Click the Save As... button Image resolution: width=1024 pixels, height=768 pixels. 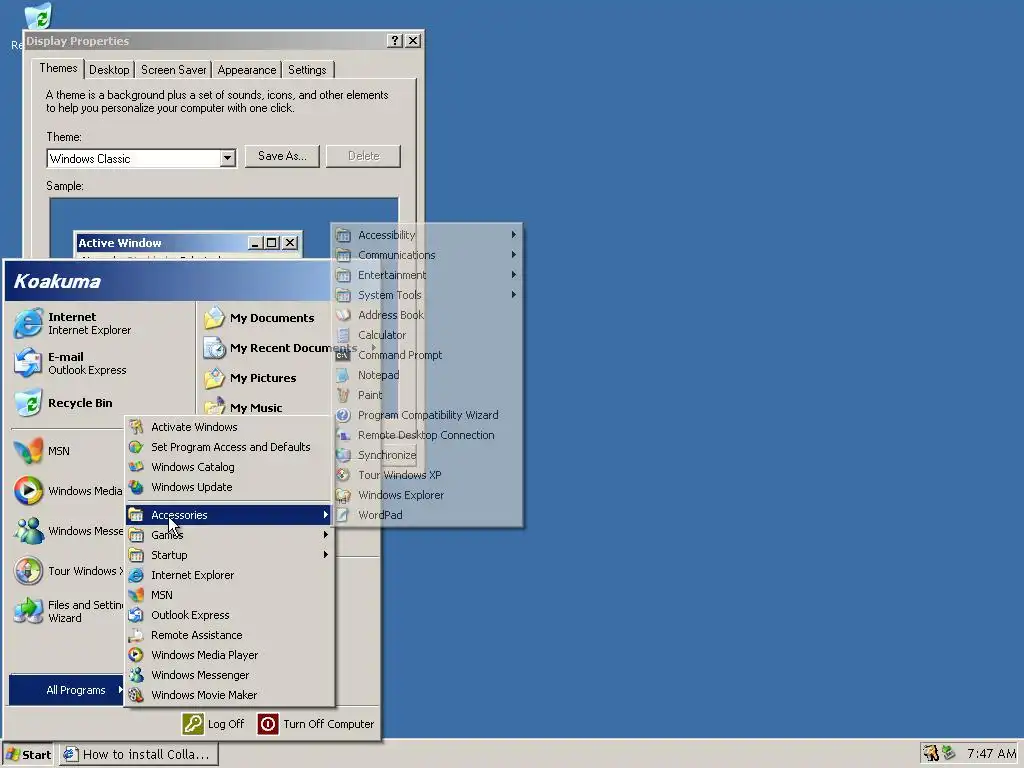coord(282,156)
